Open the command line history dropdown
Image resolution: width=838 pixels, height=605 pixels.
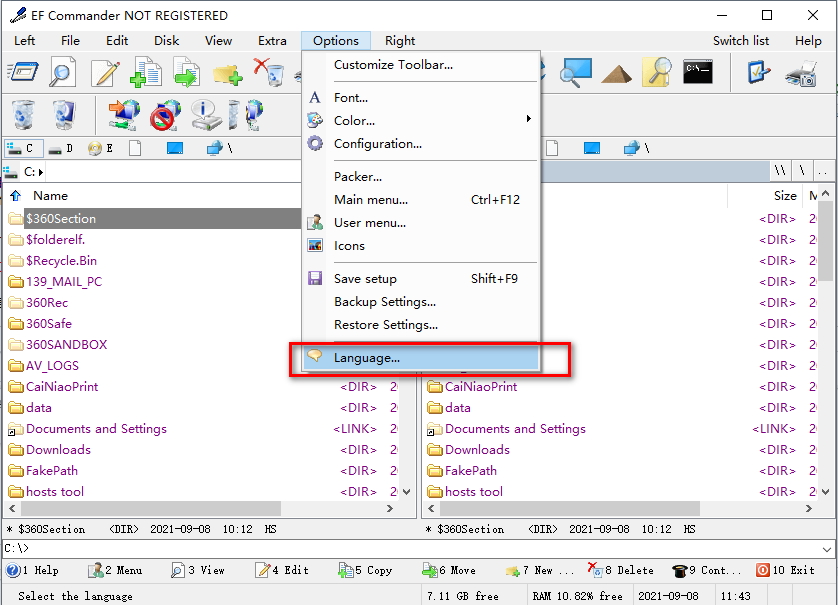(x=826, y=548)
